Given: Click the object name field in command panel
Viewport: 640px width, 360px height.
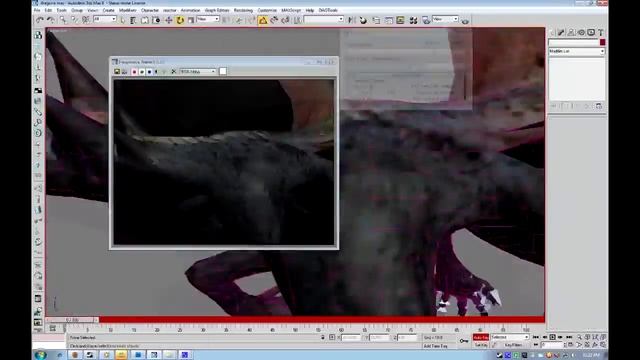Looking at the screenshot, I should [x=573, y=42].
